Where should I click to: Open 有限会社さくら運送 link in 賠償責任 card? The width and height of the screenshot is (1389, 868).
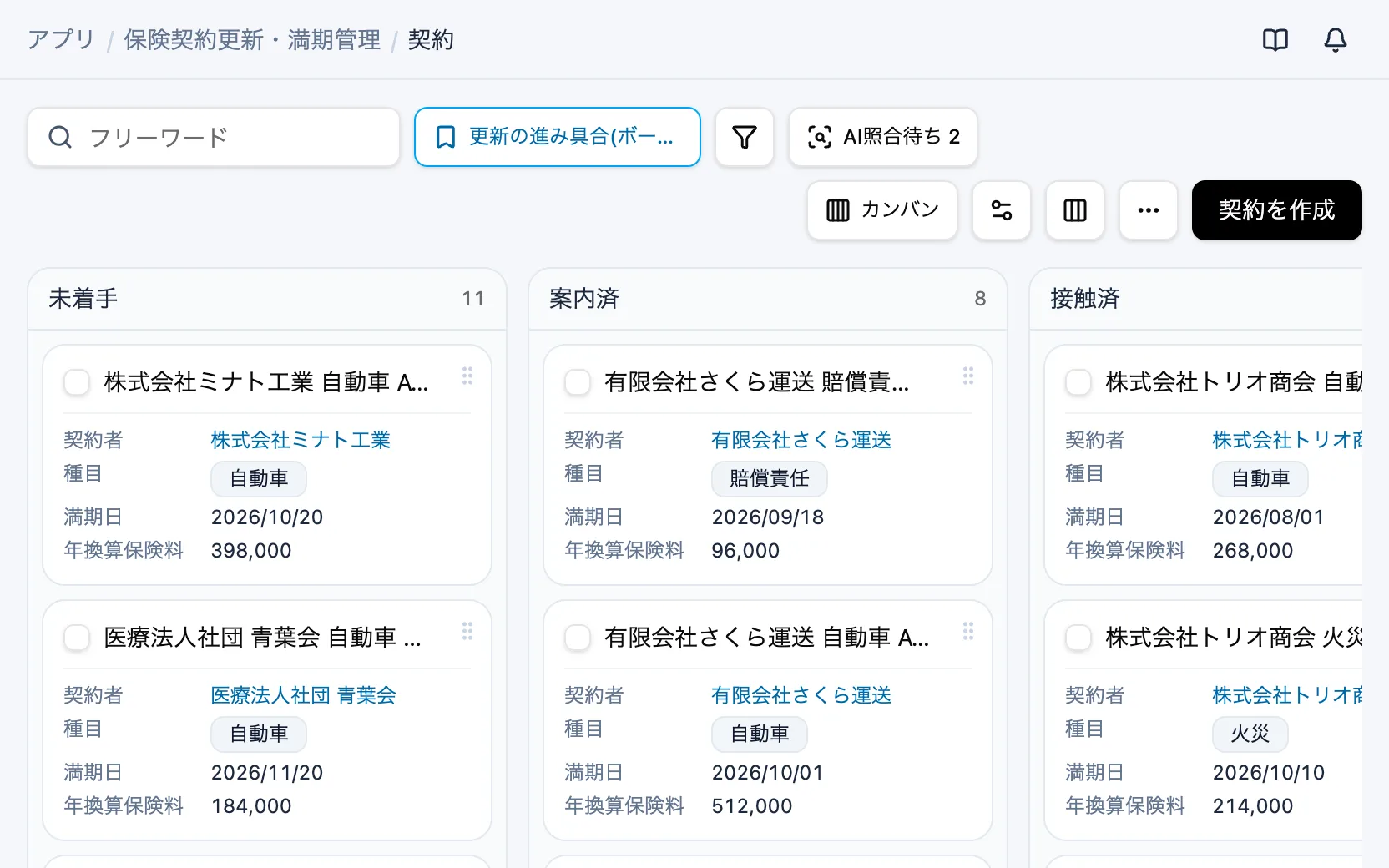click(x=801, y=440)
